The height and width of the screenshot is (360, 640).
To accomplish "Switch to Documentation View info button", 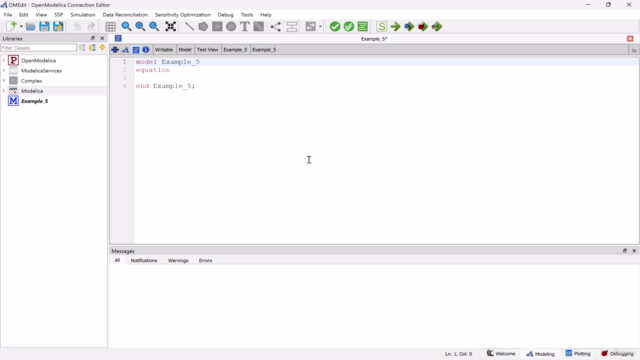I will tap(146, 50).
